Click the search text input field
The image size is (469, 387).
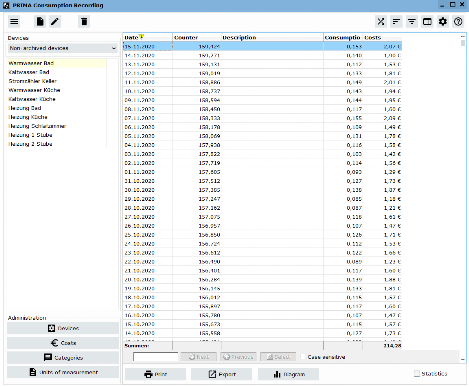155,357
